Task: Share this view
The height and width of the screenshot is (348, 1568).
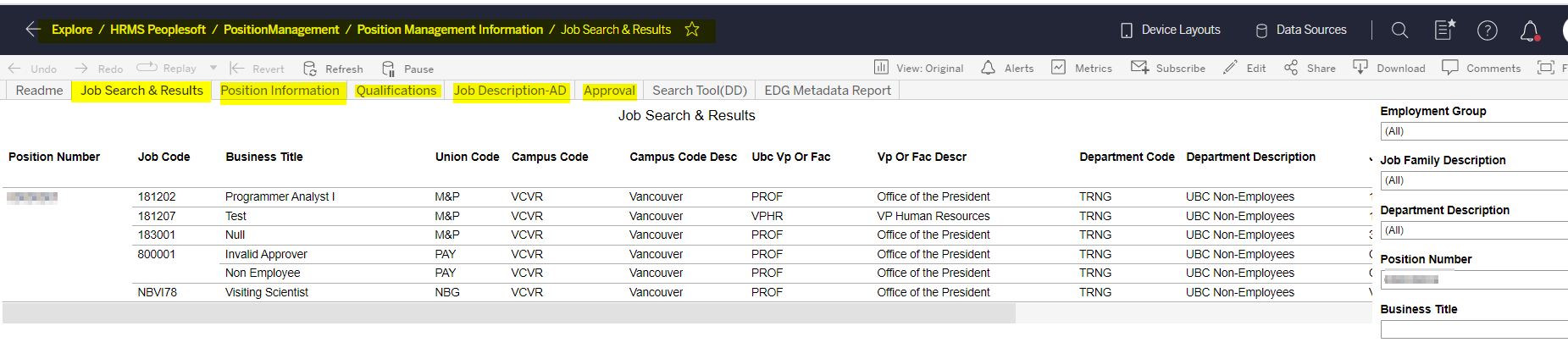Action: (x=1309, y=68)
